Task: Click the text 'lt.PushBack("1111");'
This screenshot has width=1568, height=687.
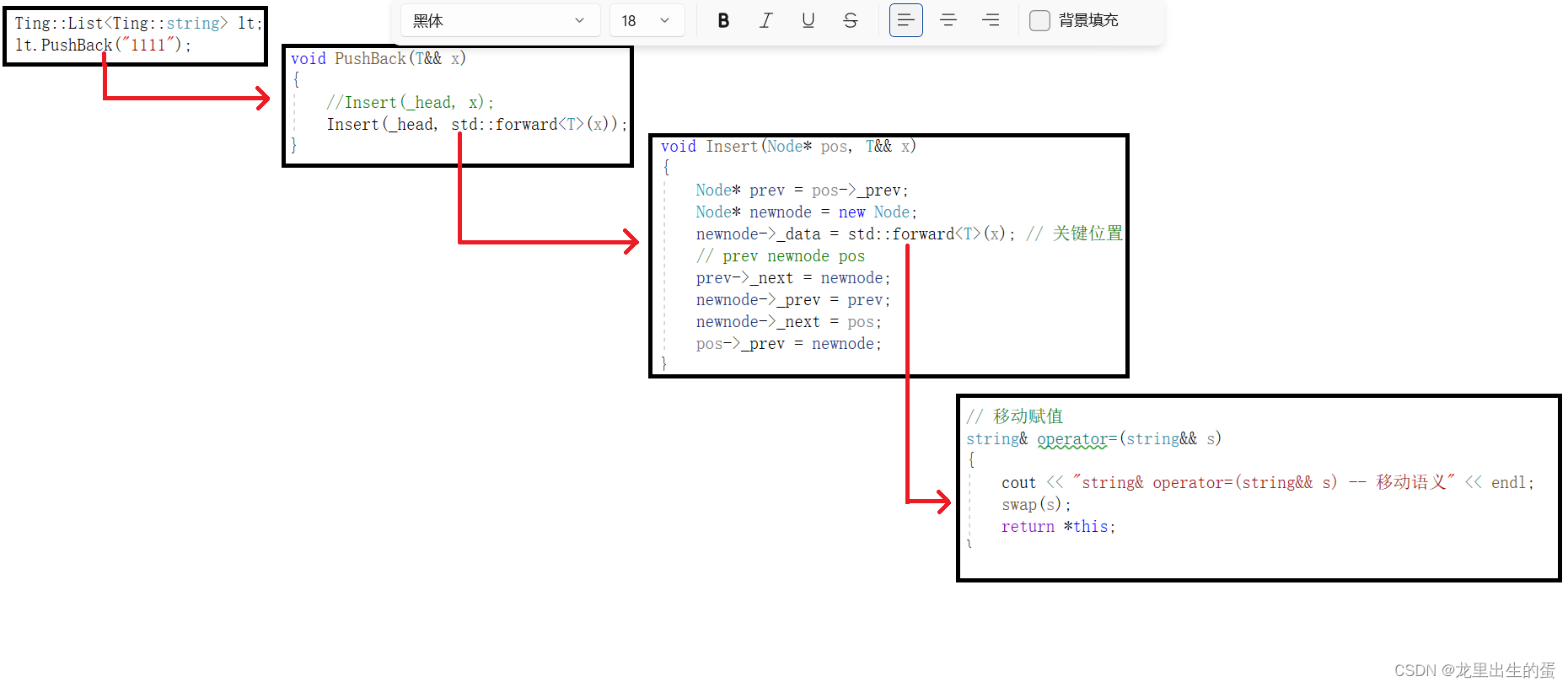Action: 103,46
